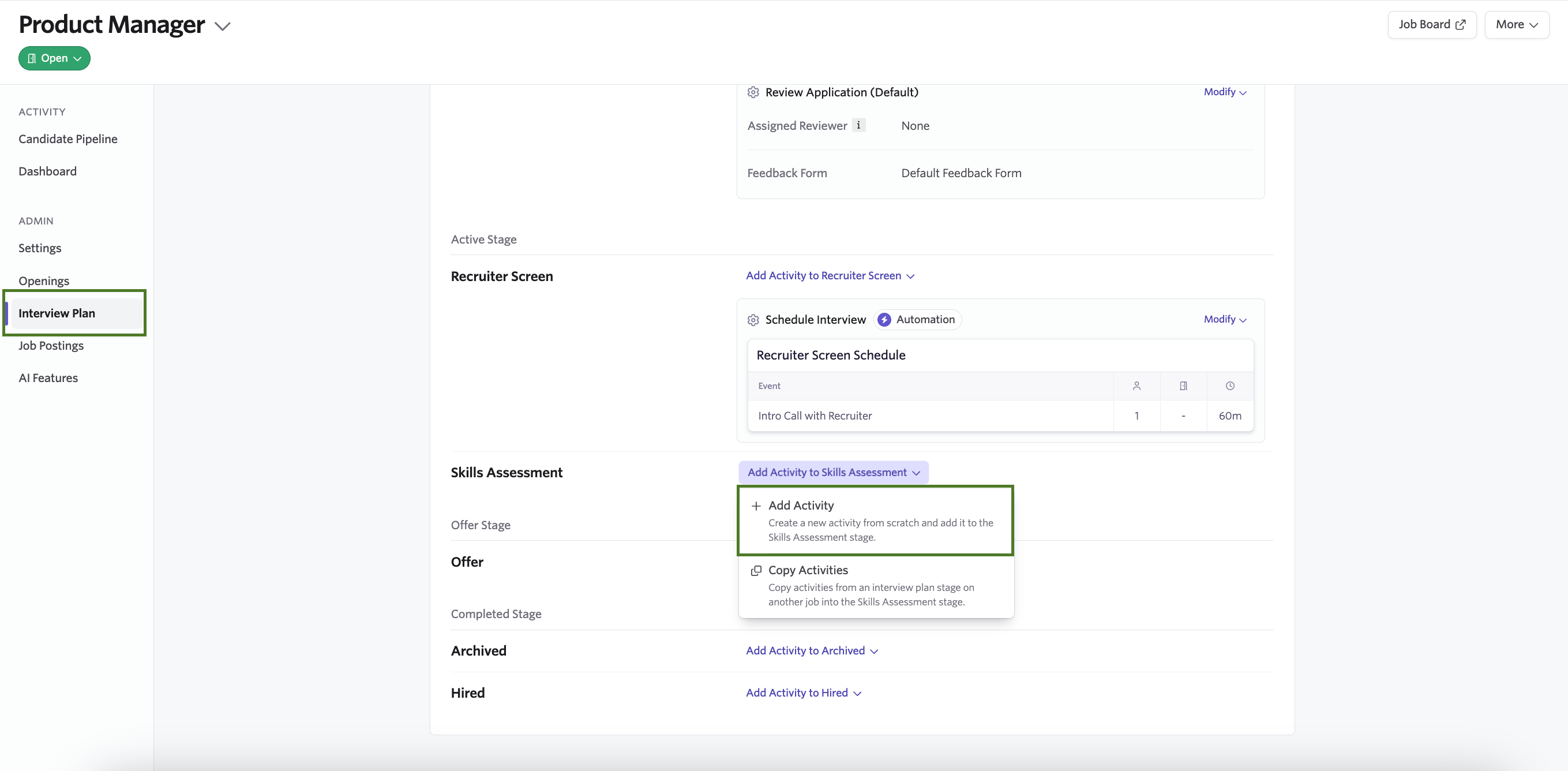This screenshot has height=771, width=1568.
Task: Click the room icon column header
Action: [1183, 385]
